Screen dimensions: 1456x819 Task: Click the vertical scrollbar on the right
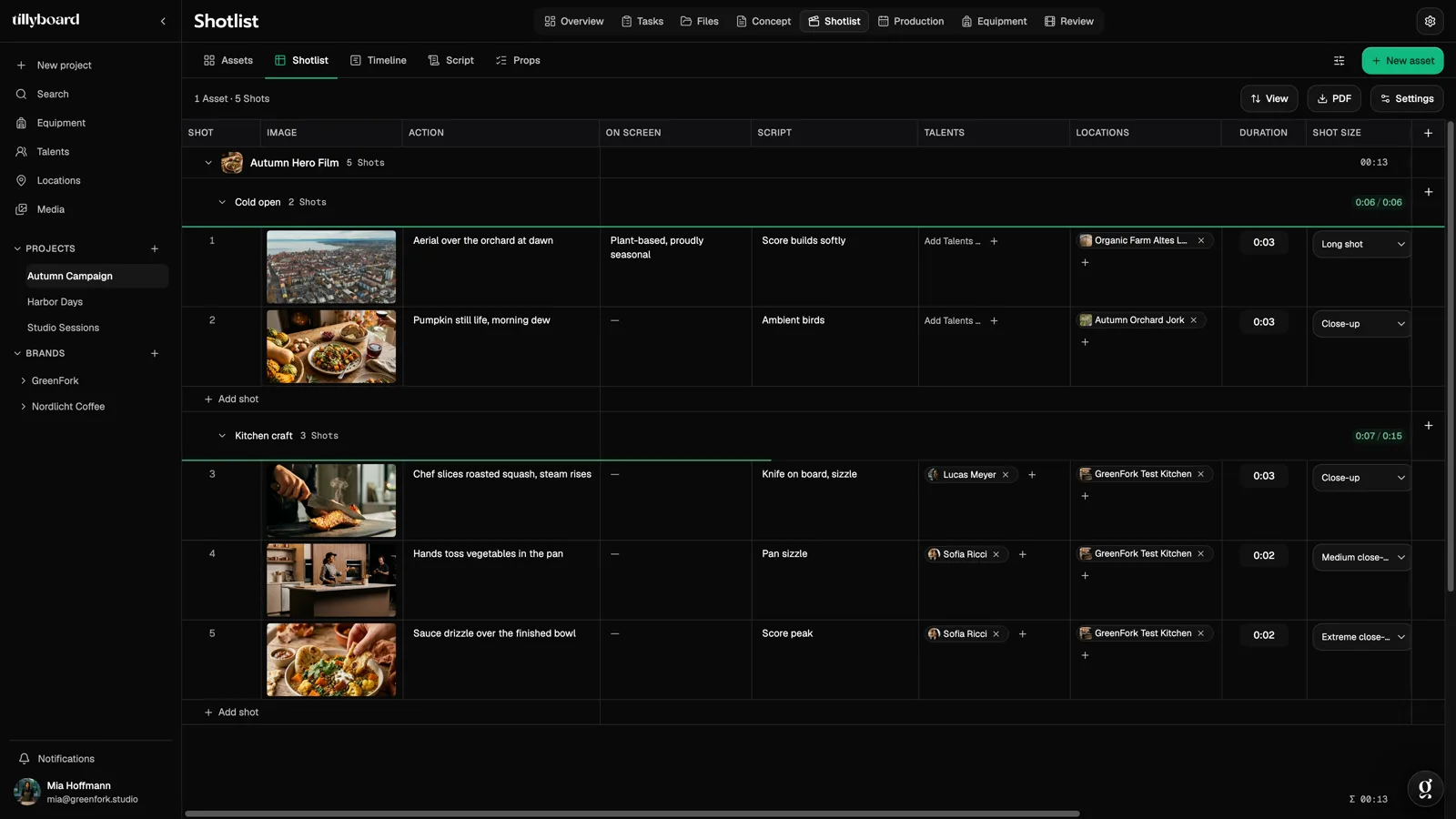(1451, 356)
